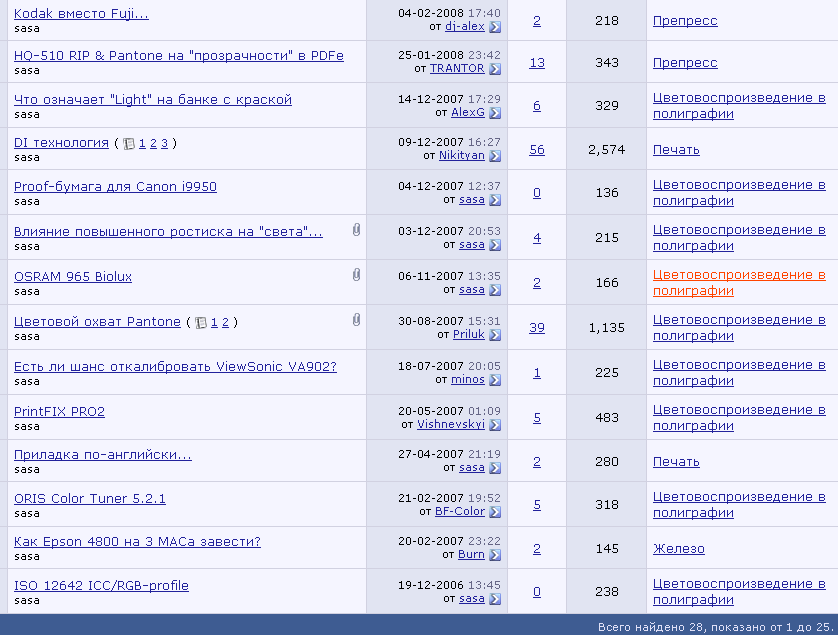Open orange Цветовоспроизведение в полиграфии link in OSRAM row
Screen dimensions: 838x635
click(739, 283)
